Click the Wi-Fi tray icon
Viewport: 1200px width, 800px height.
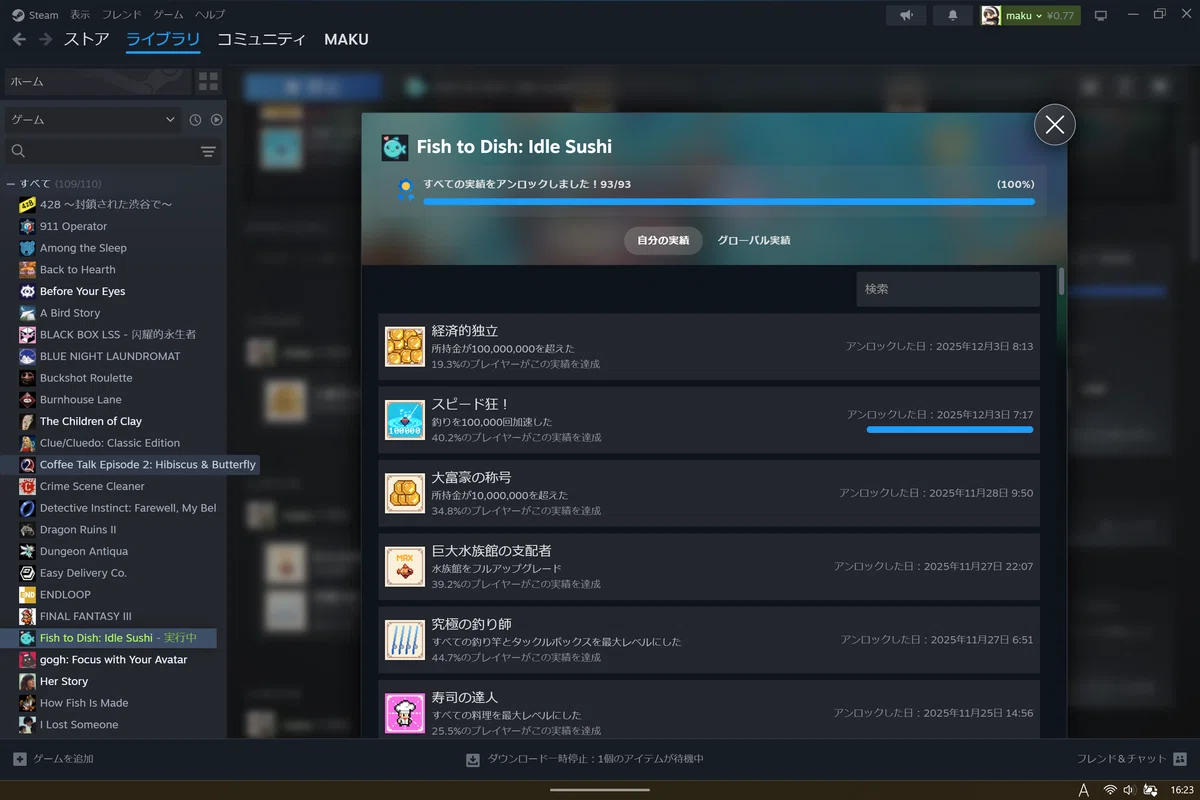pyautogui.click(x=1110, y=790)
